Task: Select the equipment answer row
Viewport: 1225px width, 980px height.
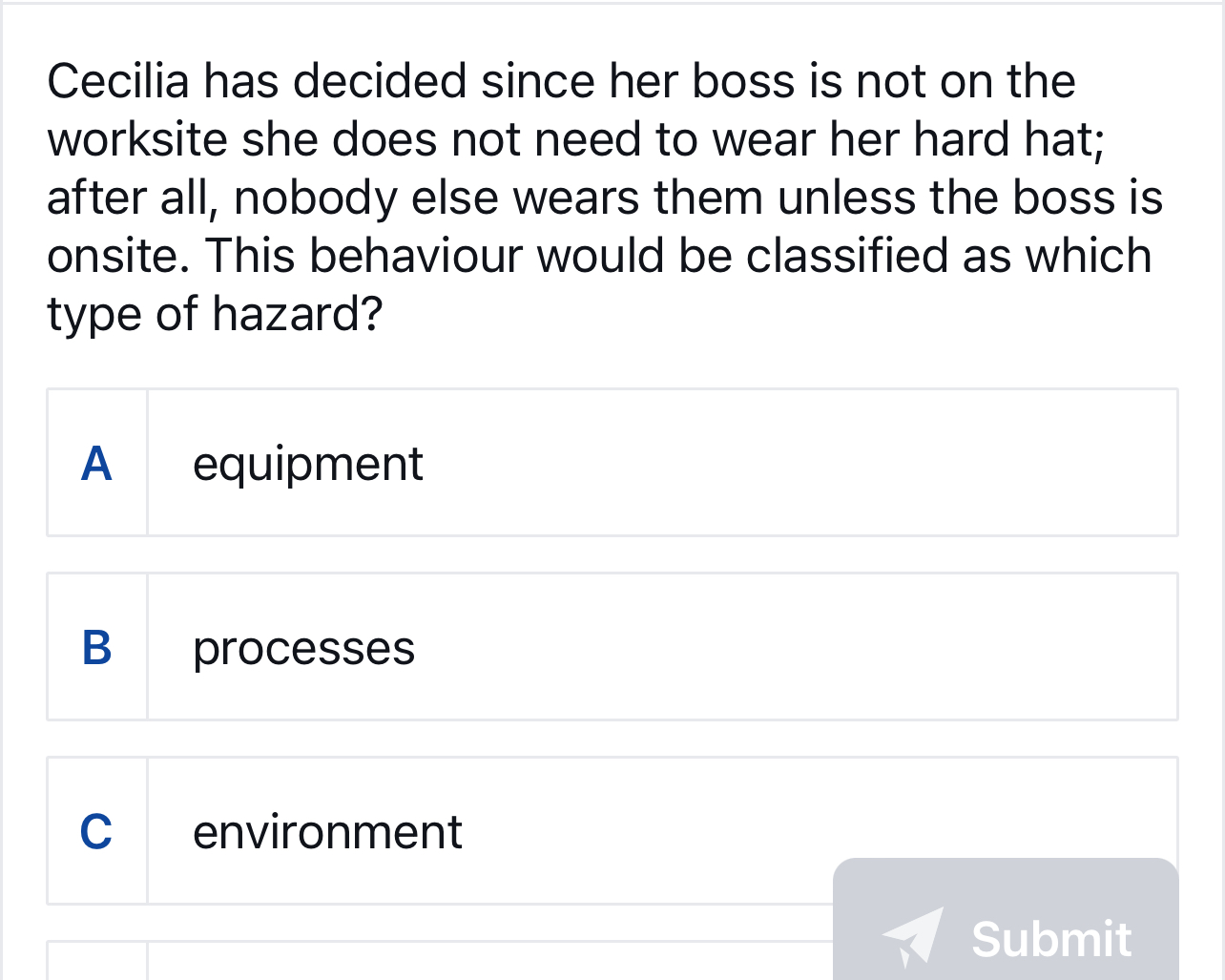Action: pos(611,462)
